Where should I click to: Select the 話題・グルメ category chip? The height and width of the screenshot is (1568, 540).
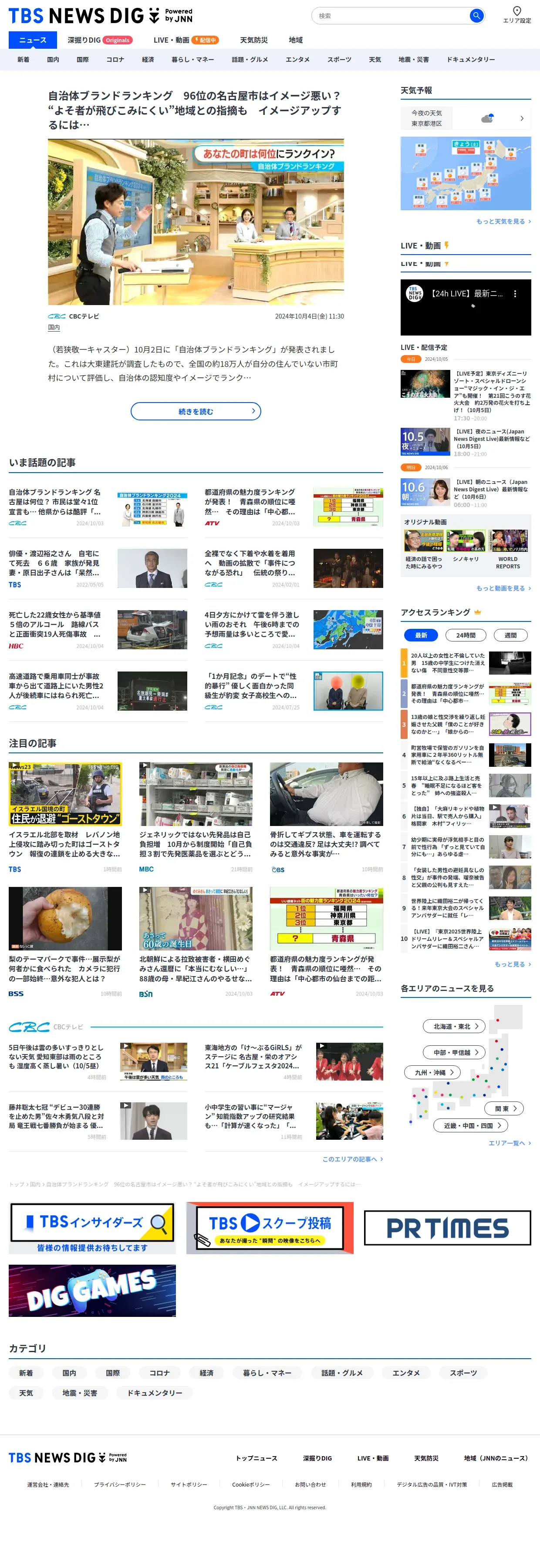[x=342, y=1373]
